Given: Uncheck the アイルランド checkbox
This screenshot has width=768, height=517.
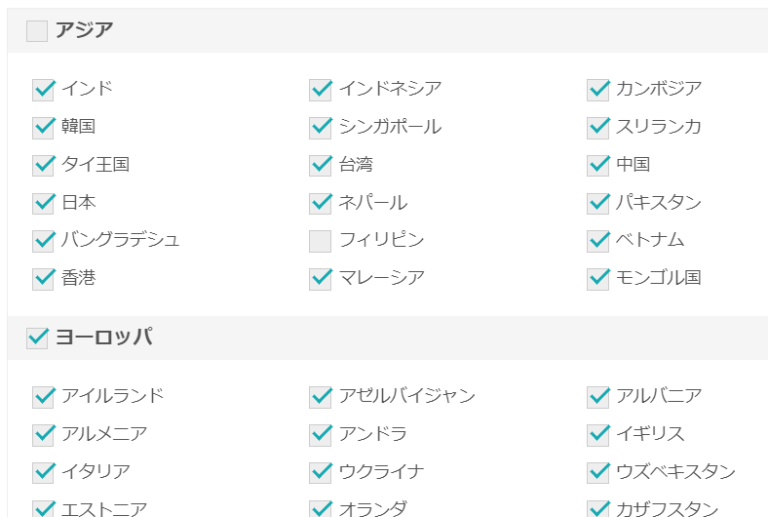Looking at the screenshot, I should tap(43, 397).
